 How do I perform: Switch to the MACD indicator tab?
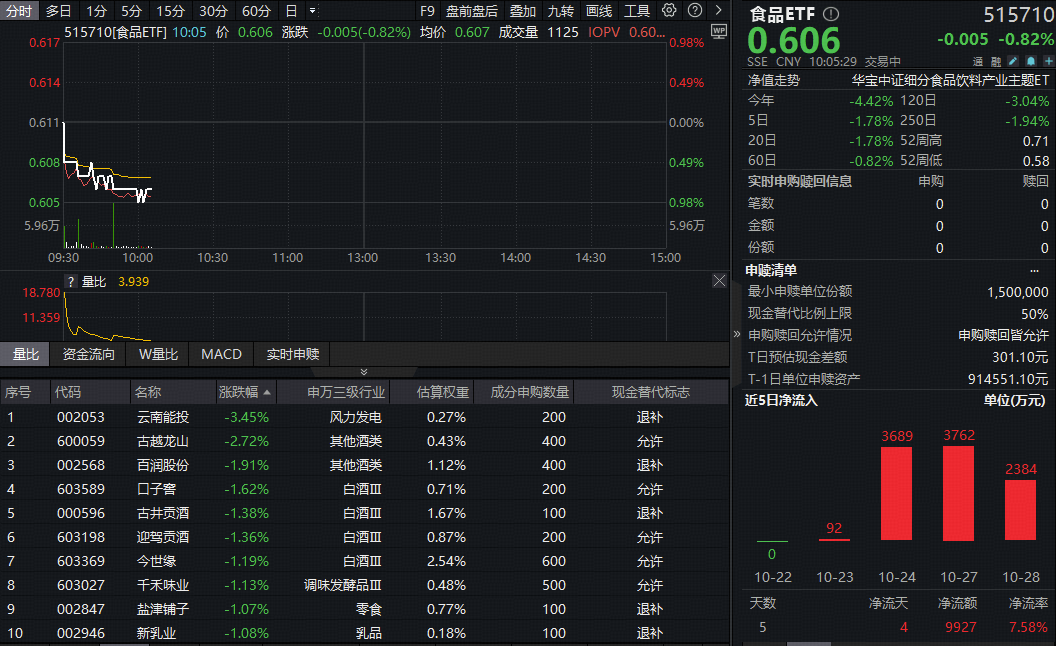pyautogui.click(x=221, y=354)
